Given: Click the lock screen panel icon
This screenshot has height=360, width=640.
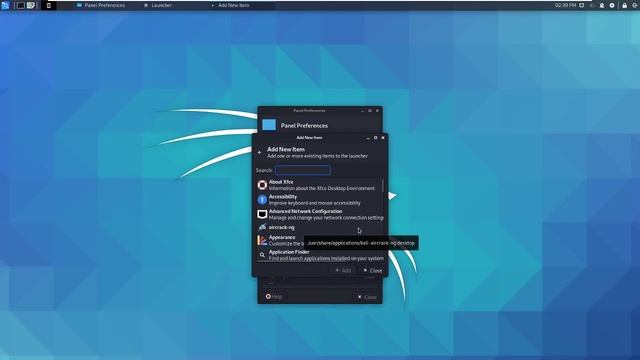Looking at the screenshot, I should click(624, 5).
